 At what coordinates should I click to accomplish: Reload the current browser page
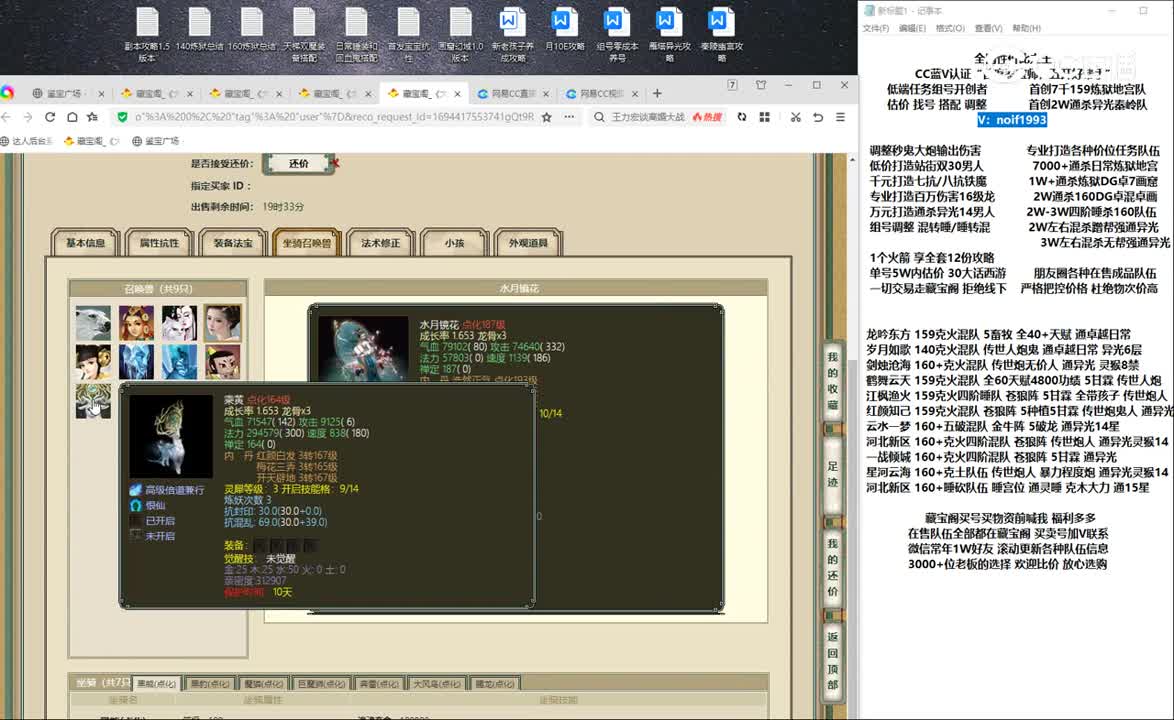(49, 117)
